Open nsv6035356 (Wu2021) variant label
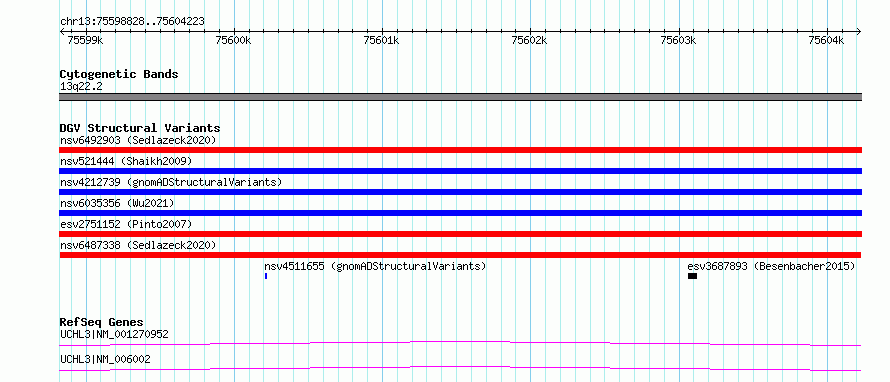Image resolution: width=890 pixels, height=382 pixels. pos(117,203)
